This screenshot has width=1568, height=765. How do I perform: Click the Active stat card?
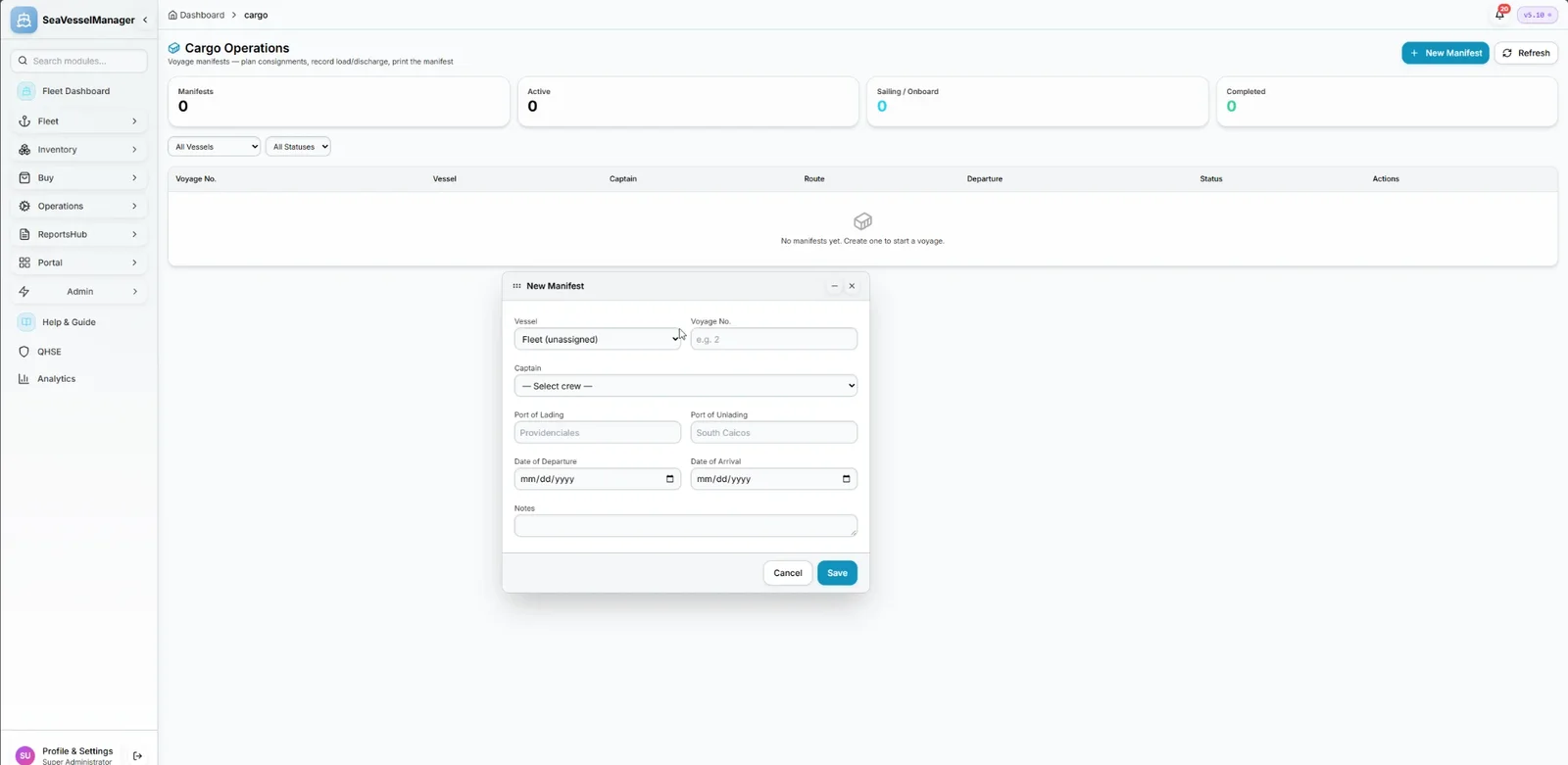point(688,102)
